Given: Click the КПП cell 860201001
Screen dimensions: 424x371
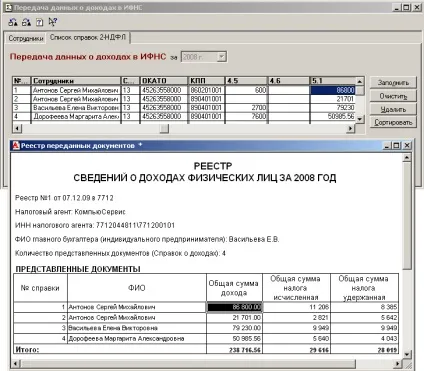Looking at the screenshot, I should tap(207, 90).
